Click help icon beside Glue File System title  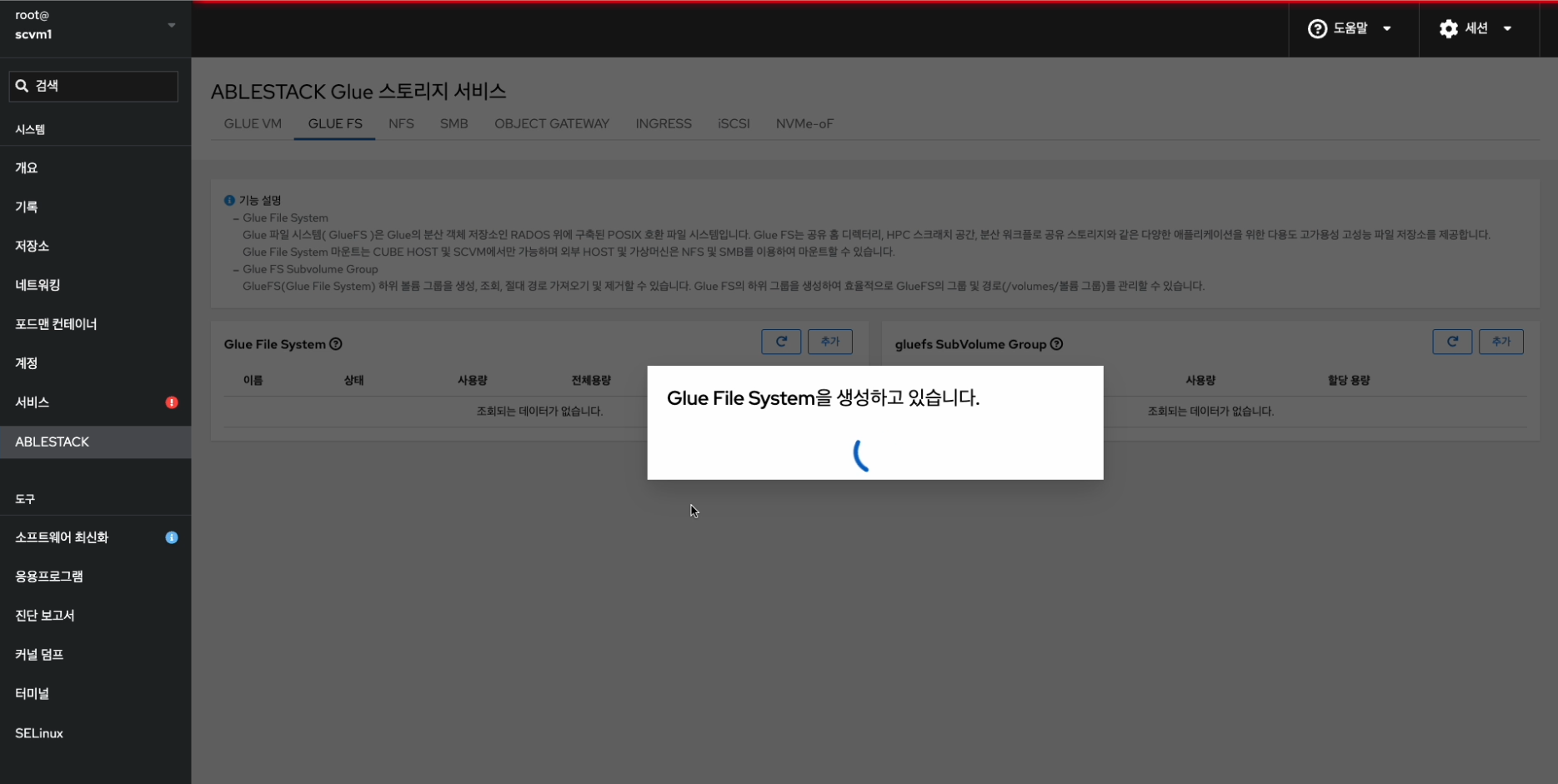coord(336,344)
